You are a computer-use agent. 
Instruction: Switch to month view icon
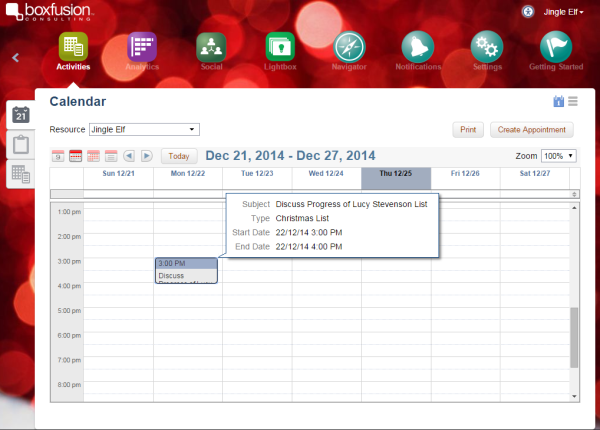[x=93, y=156]
